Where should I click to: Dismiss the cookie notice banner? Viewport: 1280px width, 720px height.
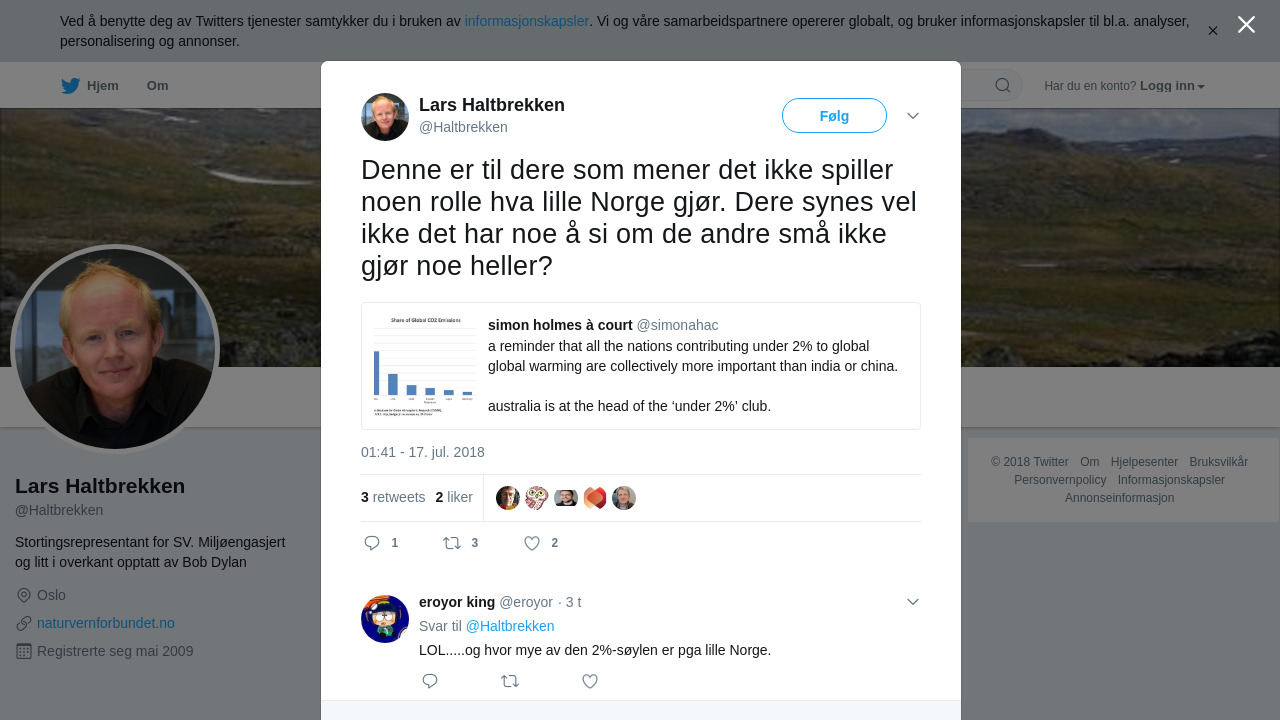(1212, 31)
